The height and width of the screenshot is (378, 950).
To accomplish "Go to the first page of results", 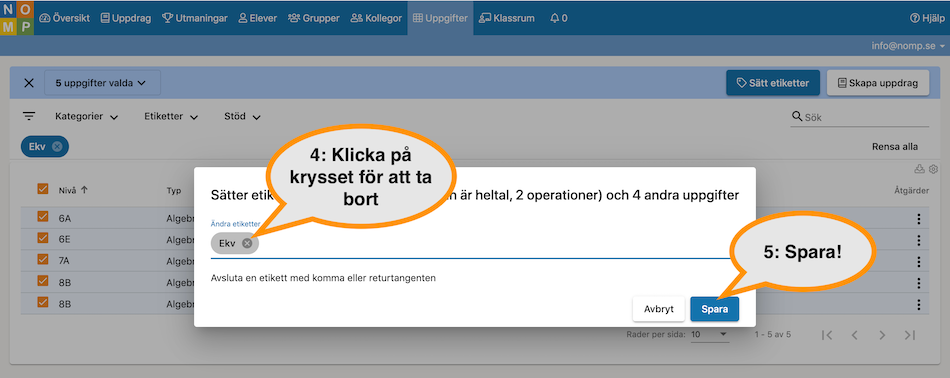I will coord(827,335).
